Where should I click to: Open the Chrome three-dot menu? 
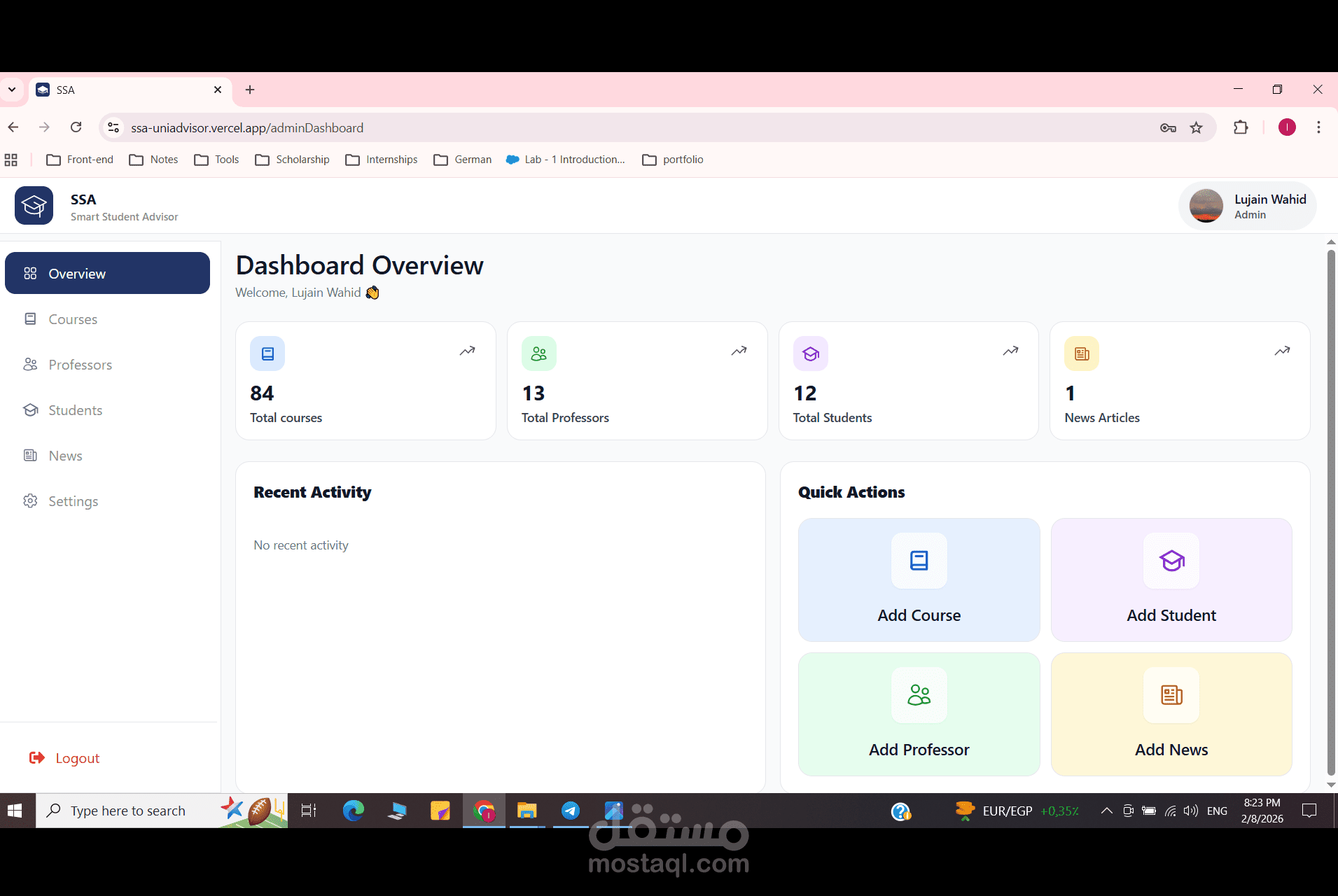coord(1318,127)
